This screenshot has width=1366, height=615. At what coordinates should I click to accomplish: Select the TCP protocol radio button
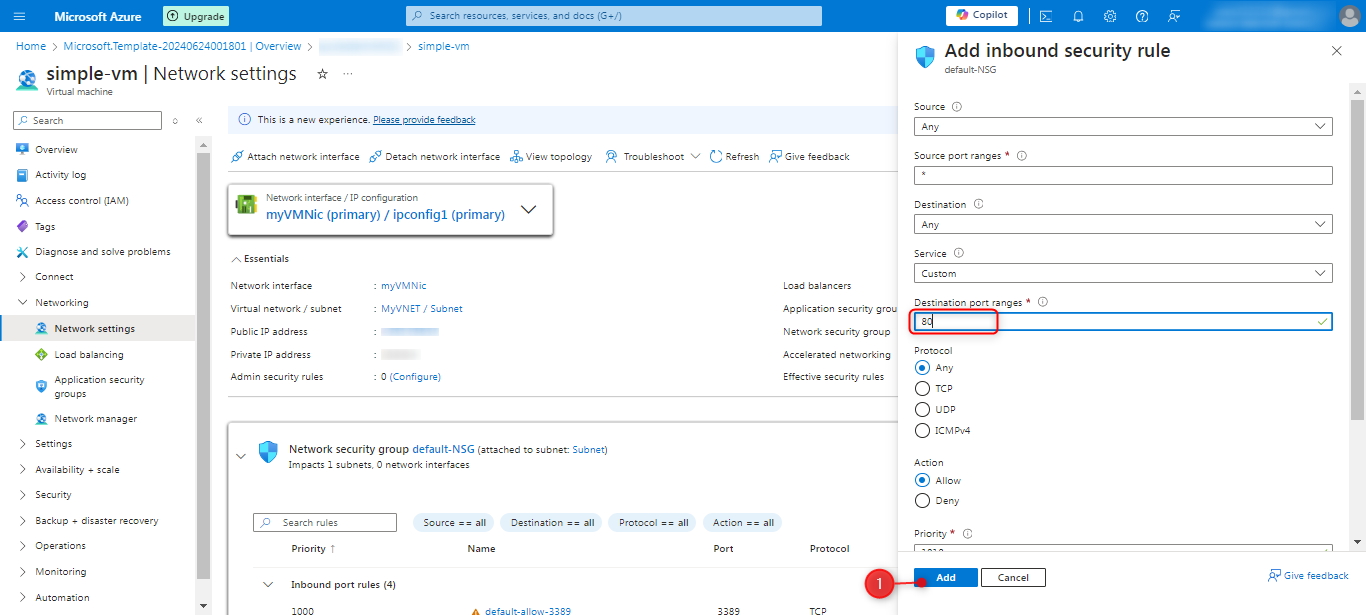click(922, 389)
